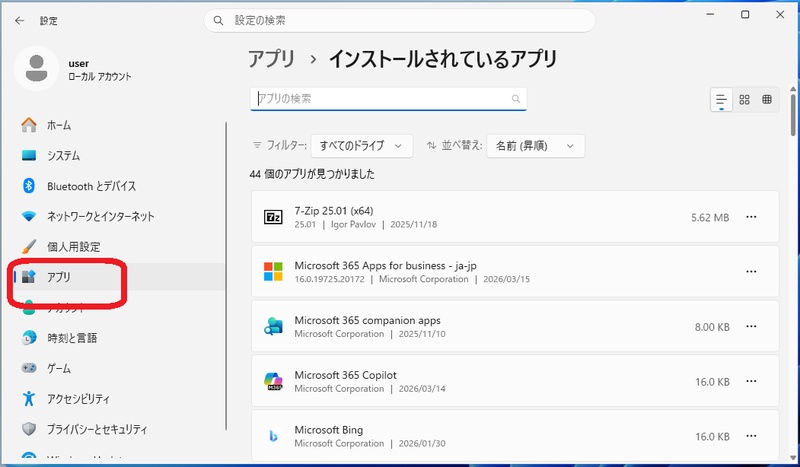This screenshot has height=467, width=800.
Task: Switch to table view layout icon
Action: [767, 100]
